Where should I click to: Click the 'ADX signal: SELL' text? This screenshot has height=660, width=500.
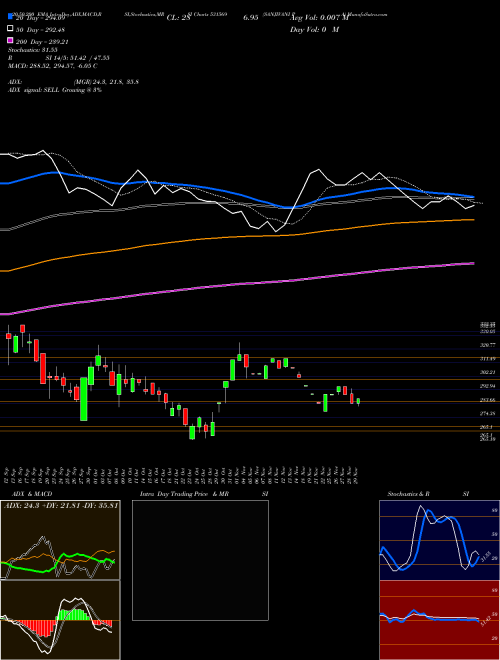click(34, 90)
